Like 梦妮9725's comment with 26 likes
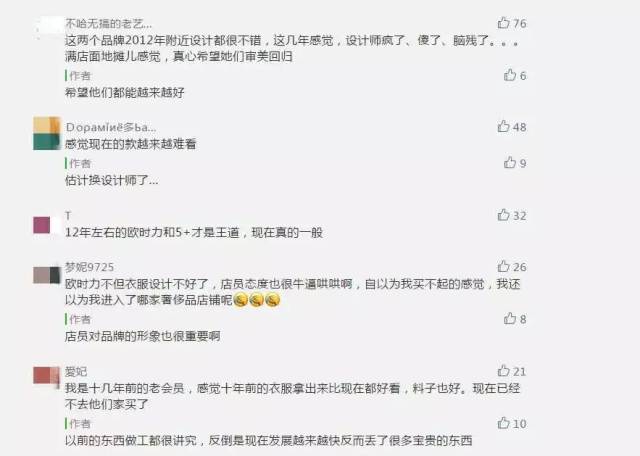 (x=504, y=266)
